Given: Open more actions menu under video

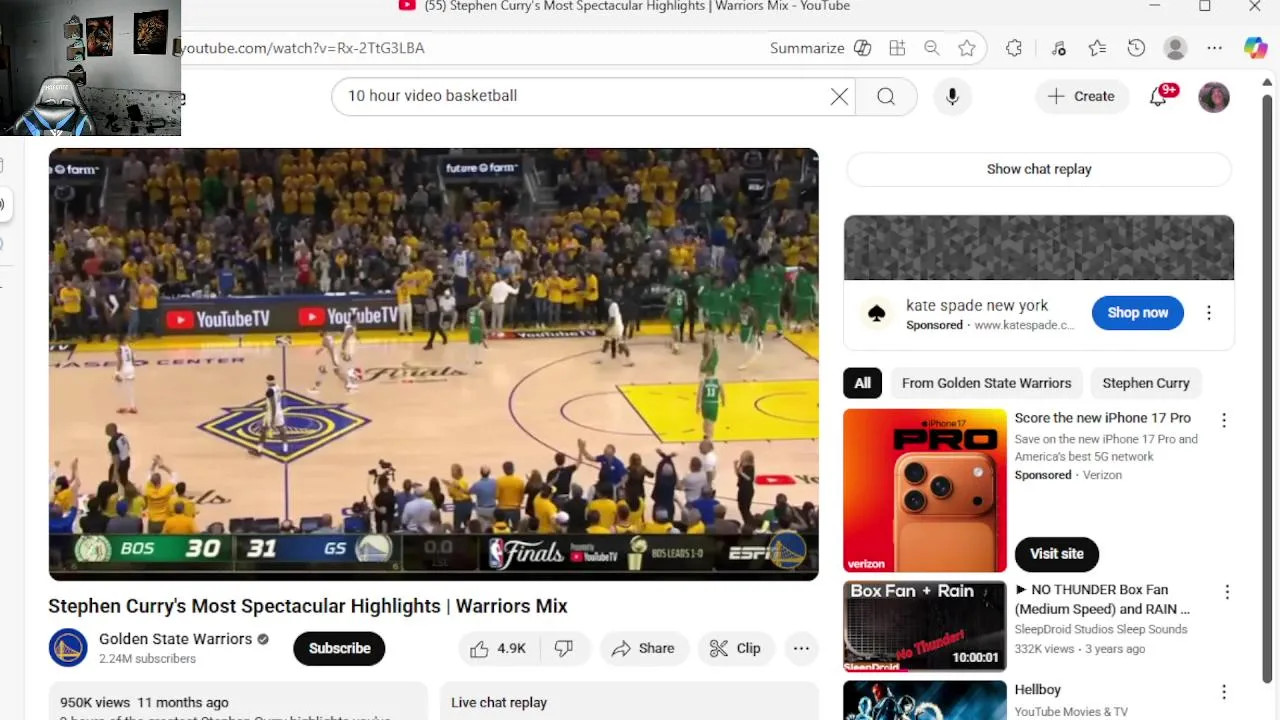Looking at the screenshot, I should pos(801,649).
